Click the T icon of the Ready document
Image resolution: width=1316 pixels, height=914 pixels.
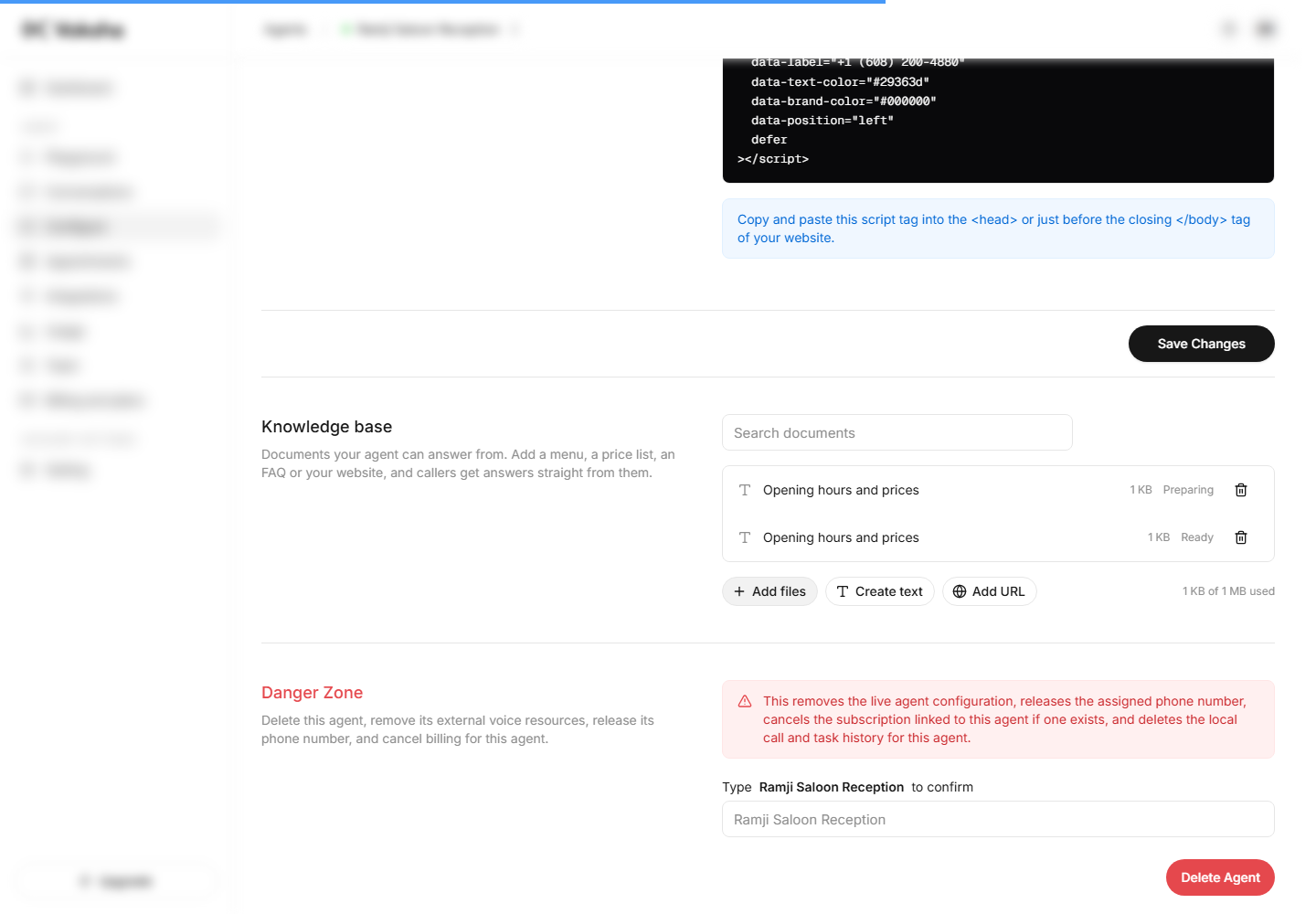745,537
